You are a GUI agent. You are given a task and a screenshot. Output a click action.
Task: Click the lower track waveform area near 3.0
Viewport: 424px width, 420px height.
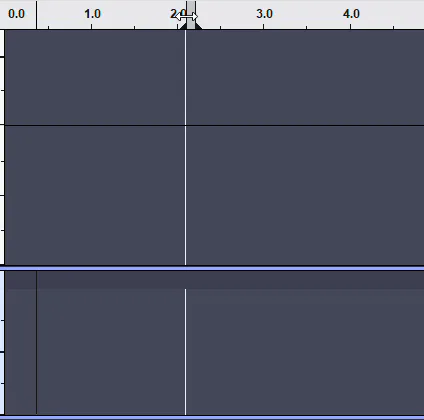264,352
